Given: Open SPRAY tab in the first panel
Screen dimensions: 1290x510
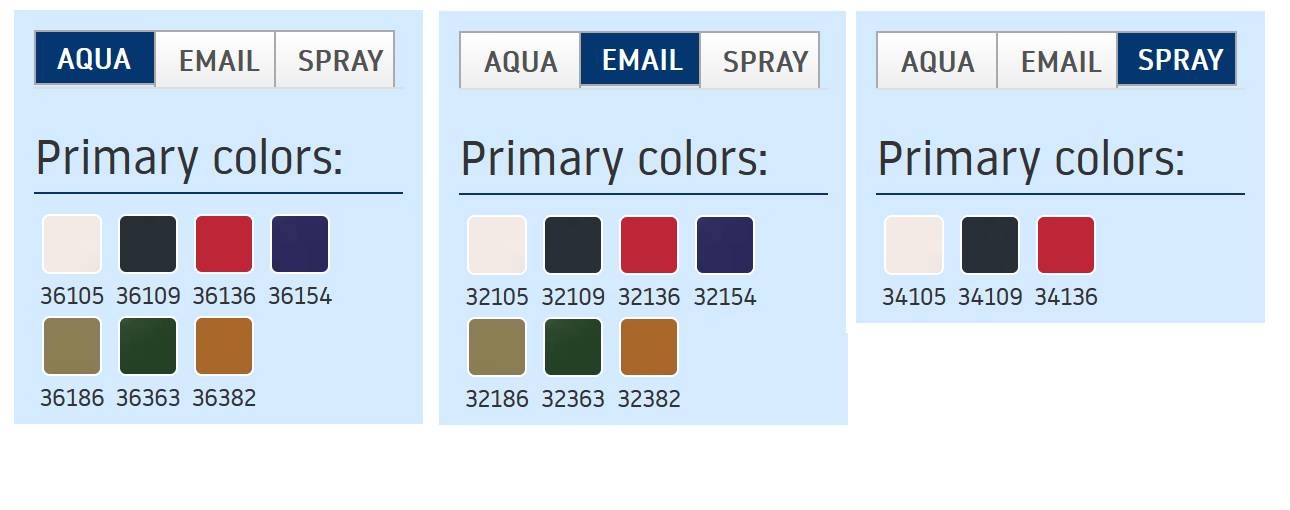Looking at the screenshot, I should click(x=336, y=59).
